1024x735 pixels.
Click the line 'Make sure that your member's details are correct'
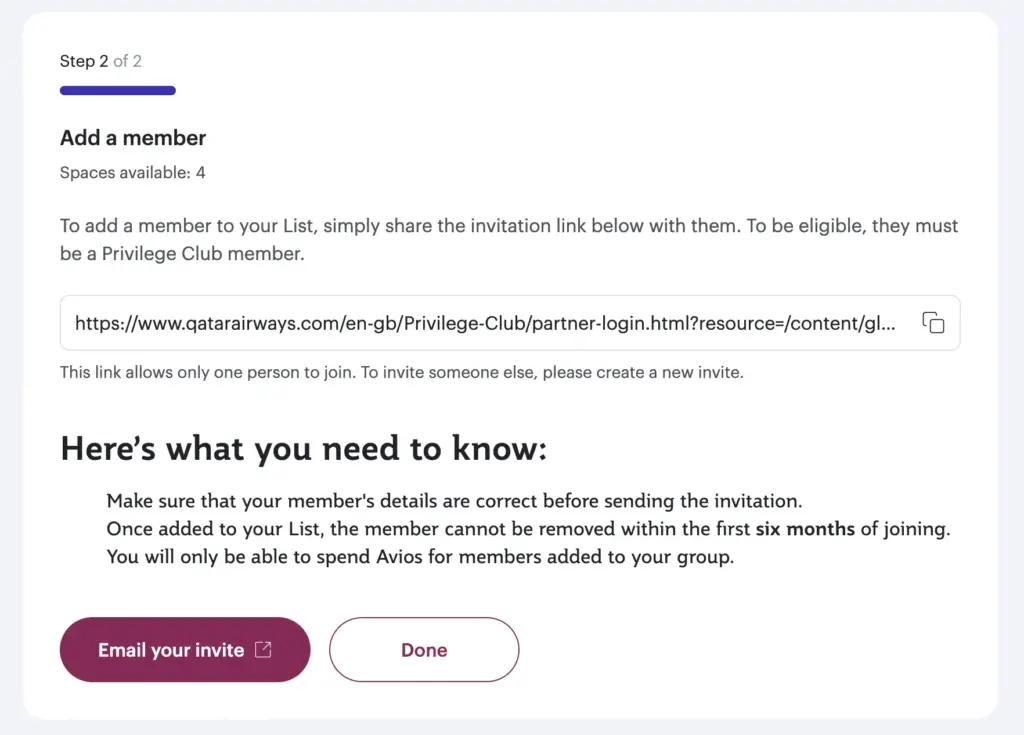point(454,501)
